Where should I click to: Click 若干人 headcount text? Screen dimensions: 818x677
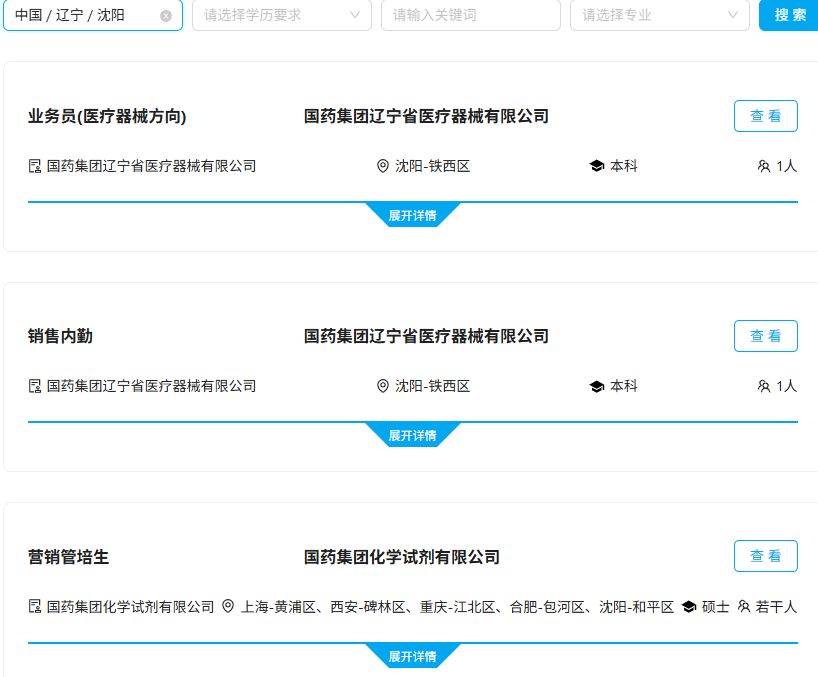click(777, 607)
